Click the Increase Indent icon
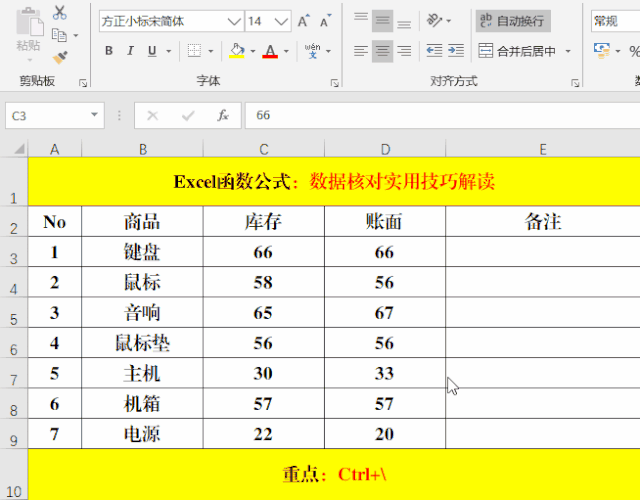Viewport: 640px width, 500px height. (x=455, y=51)
